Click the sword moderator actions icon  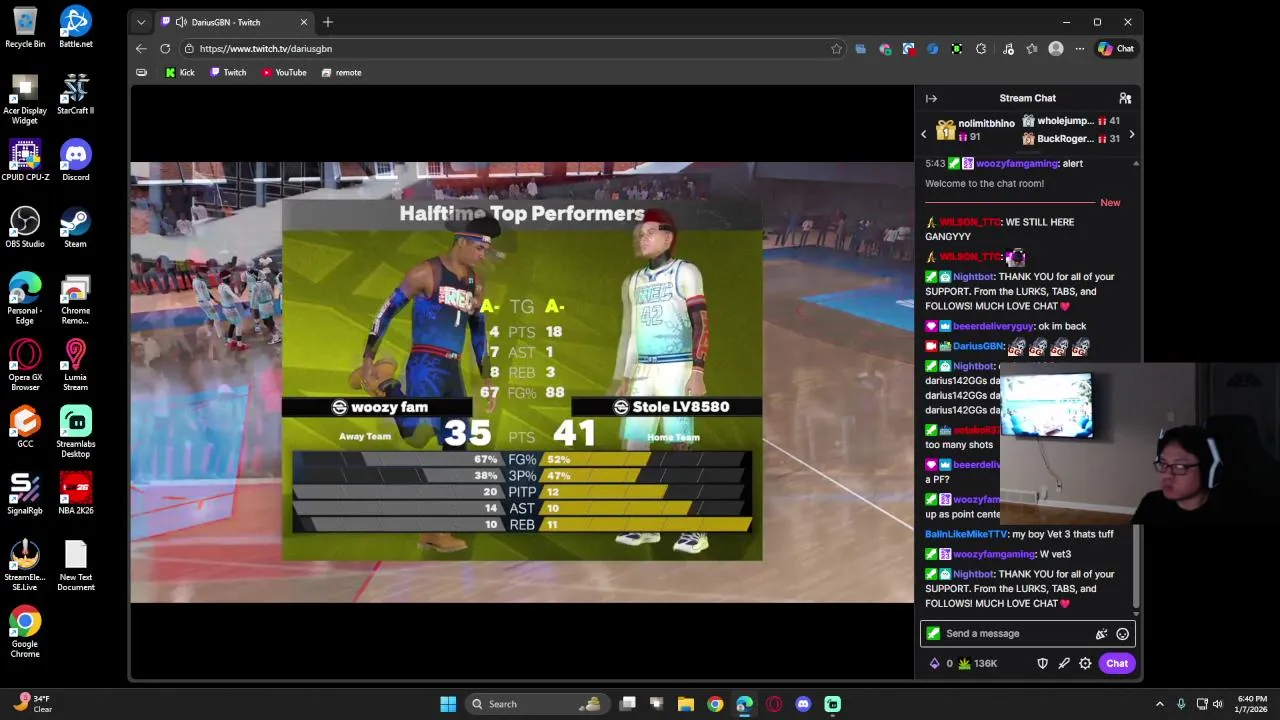tap(1064, 663)
